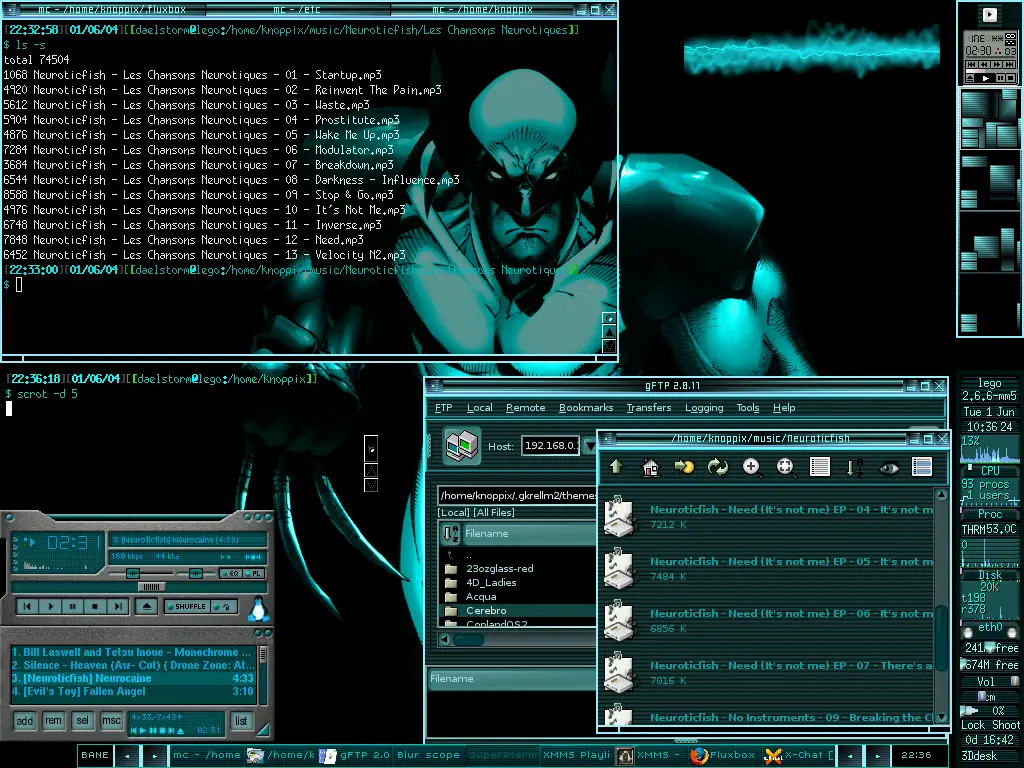
Task: Click the parent directory '..' entry in gFTP
Action: click(x=468, y=555)
